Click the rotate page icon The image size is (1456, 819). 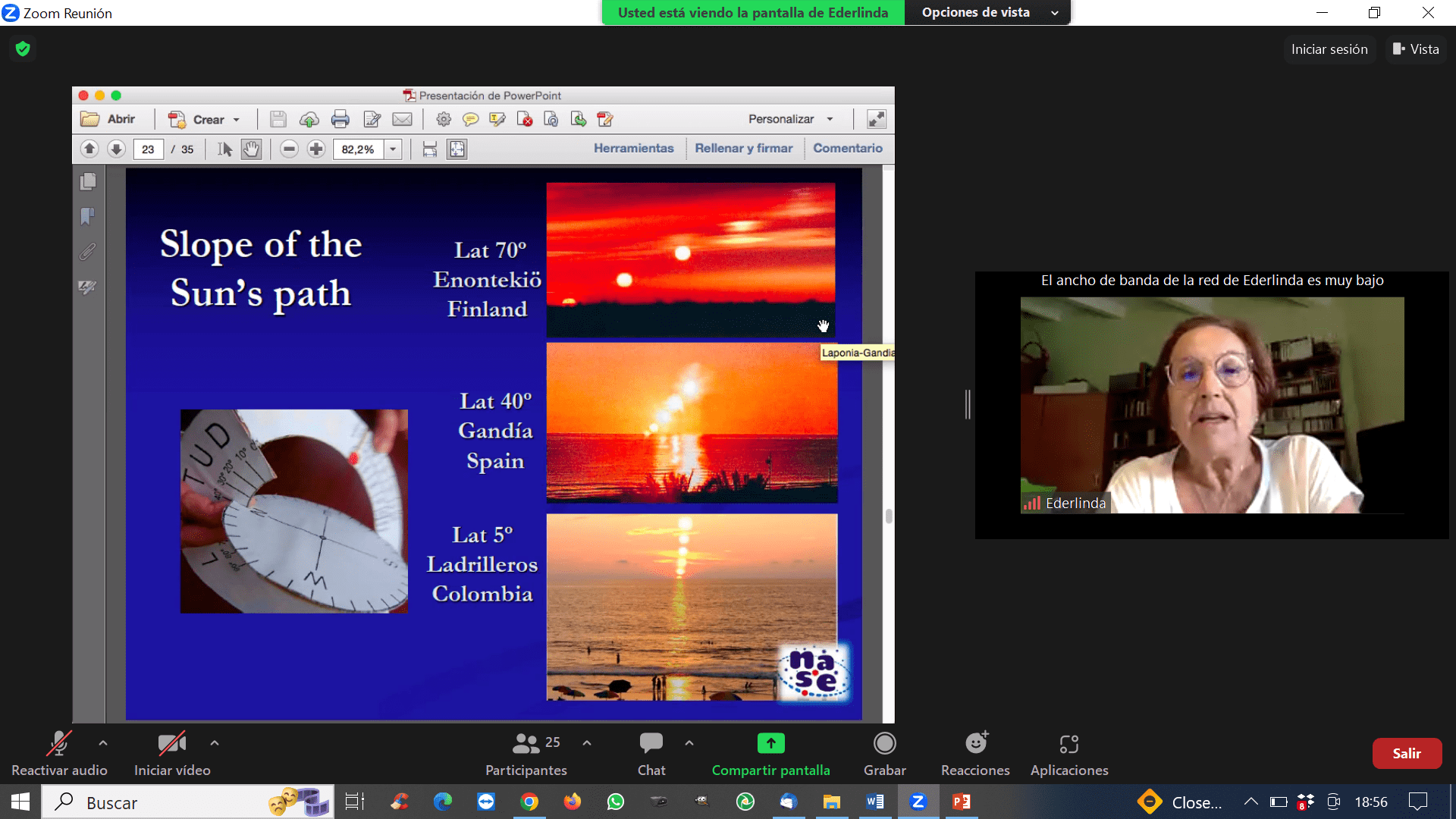point(551,119)
